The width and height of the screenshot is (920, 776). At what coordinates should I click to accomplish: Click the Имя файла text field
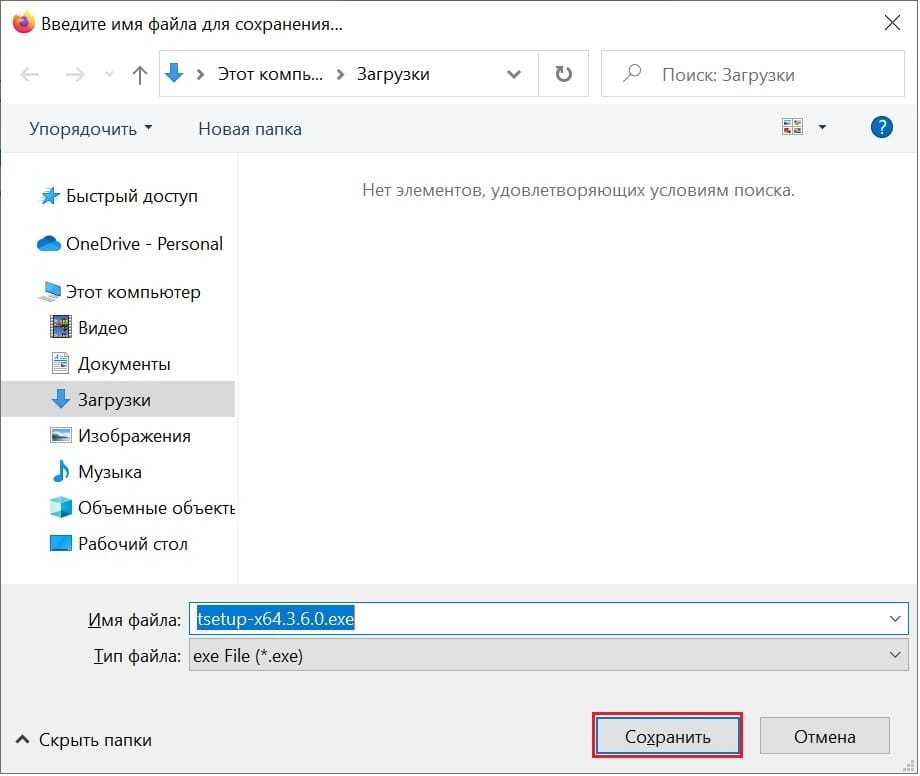(540, 620)
